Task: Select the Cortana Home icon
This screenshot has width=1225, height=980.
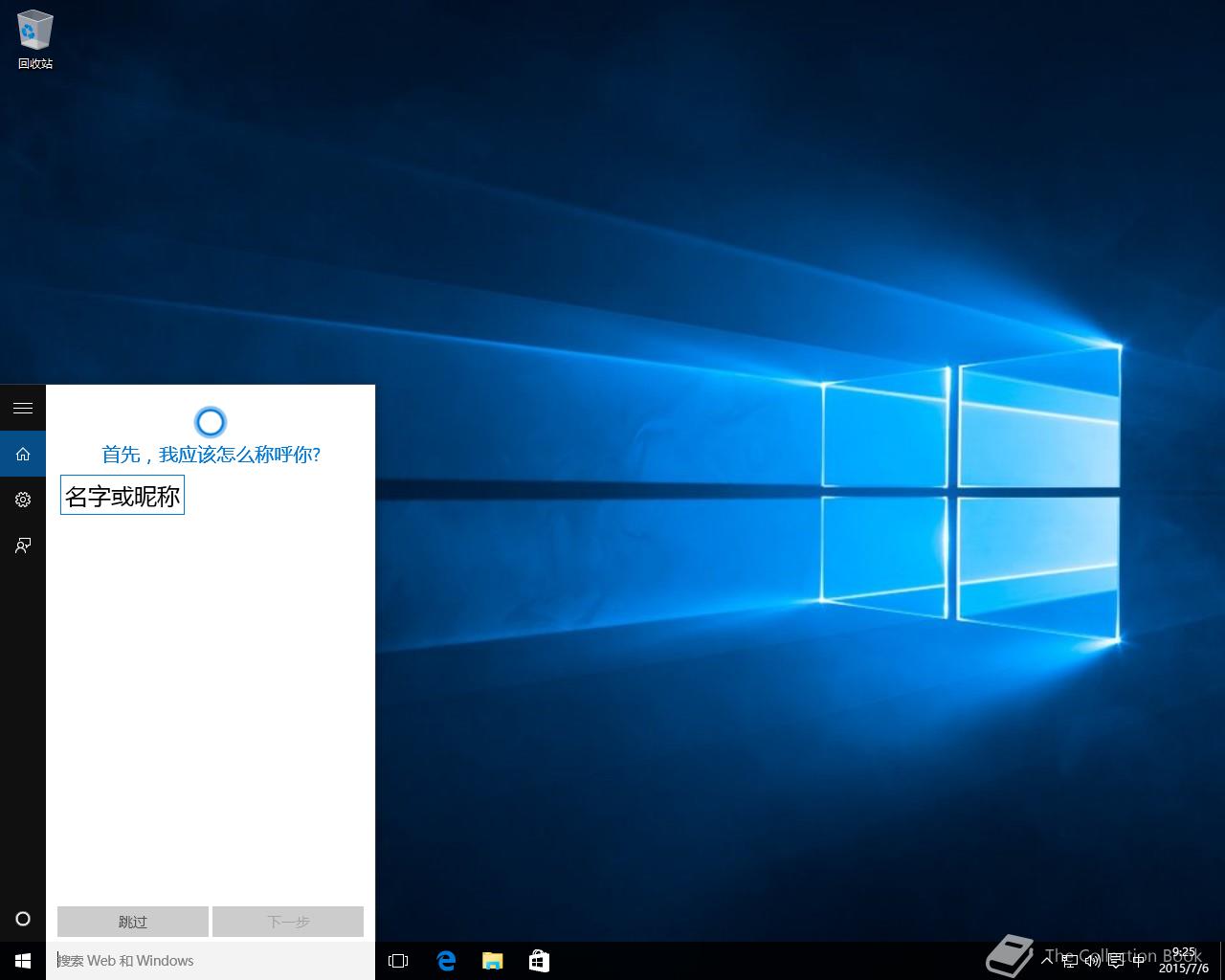Action: point(23,454)
